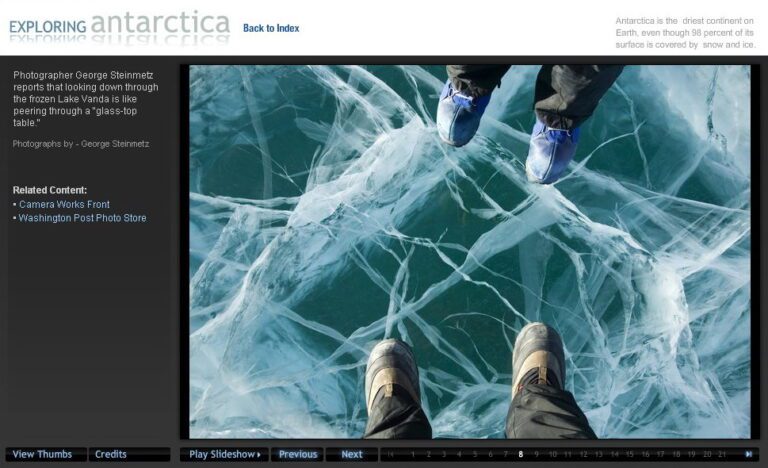Jump to slide 18 in the pager
Screen dimensions: 768x468
point(676,454)
